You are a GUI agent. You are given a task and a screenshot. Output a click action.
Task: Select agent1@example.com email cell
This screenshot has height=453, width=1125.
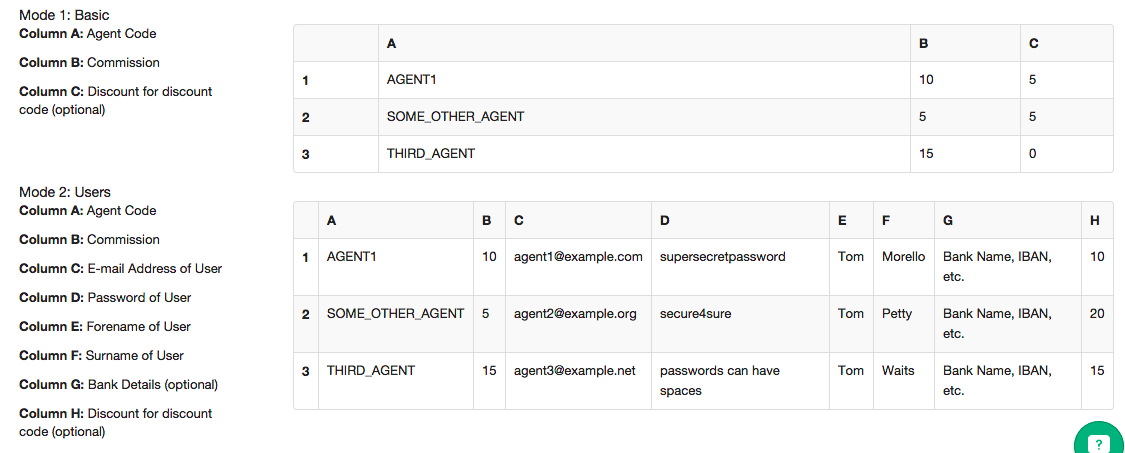tap(578, 266)
